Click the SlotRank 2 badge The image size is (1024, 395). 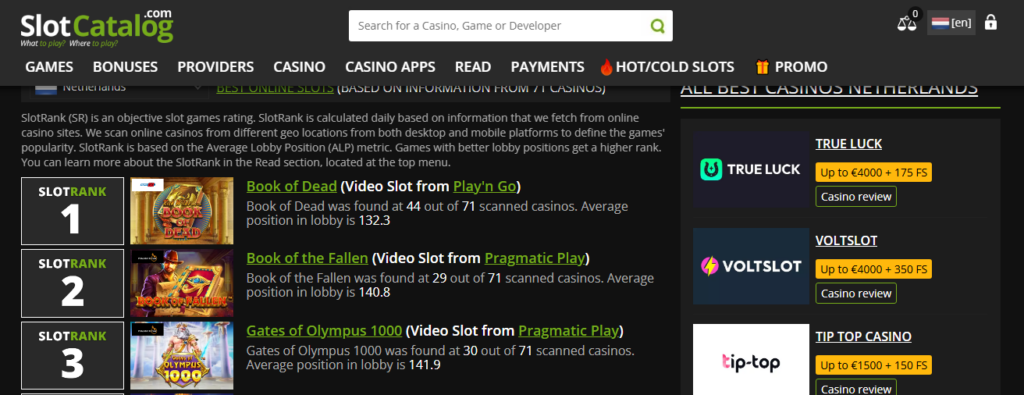(x=72, y=283)
